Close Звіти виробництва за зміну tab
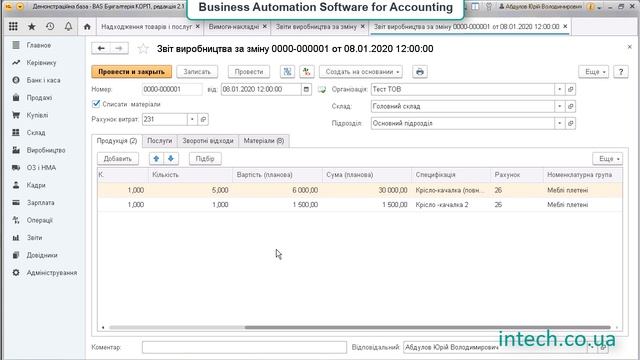The image size is (640, 360). [x=362, y=27]
